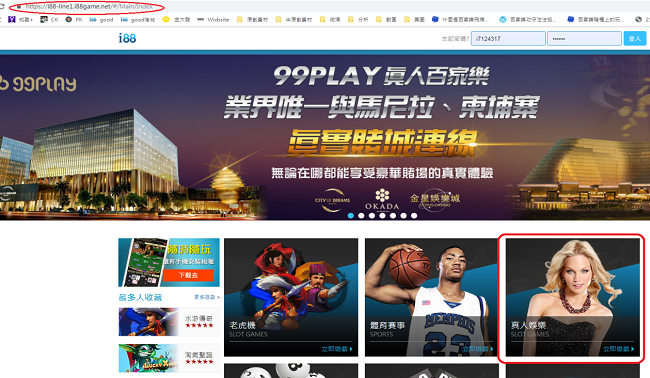Open the yellow smiley face bookmark

pos(166,19)
